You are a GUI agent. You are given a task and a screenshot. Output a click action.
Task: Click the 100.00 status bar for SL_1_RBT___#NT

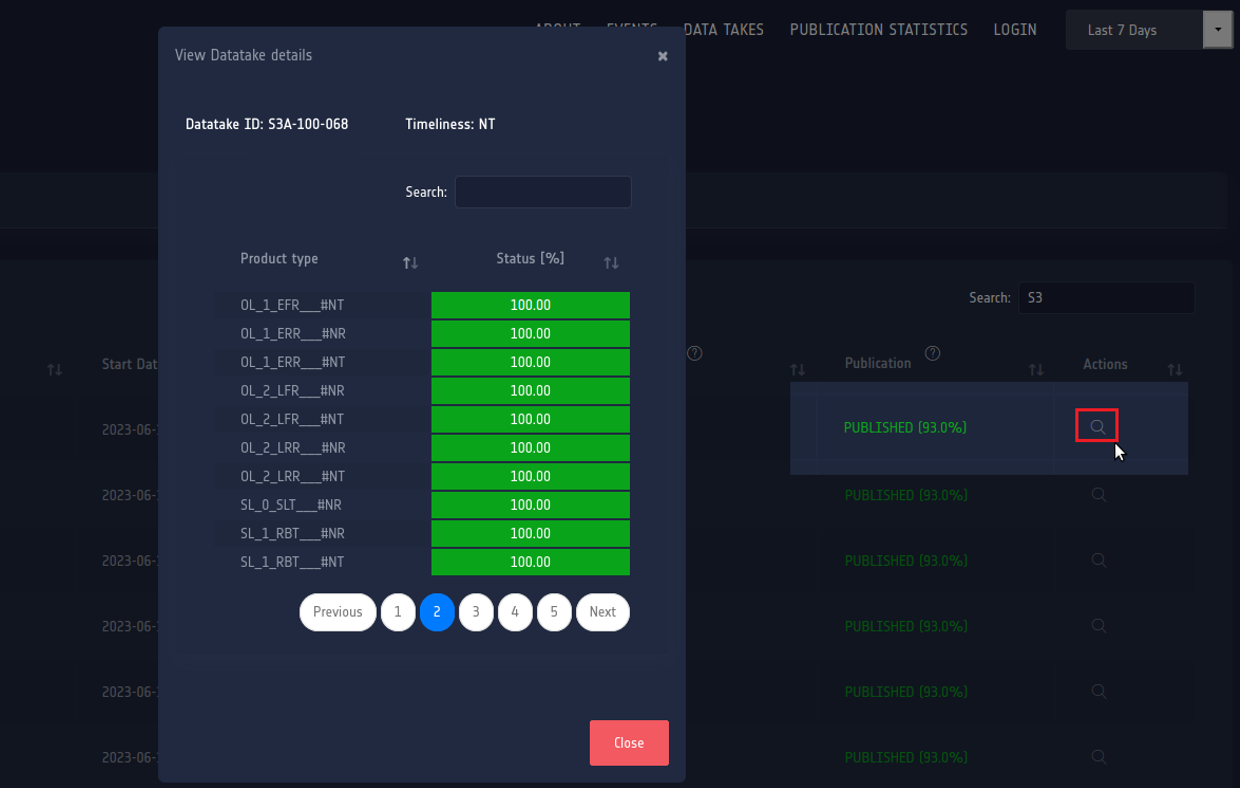click(531, 562)
